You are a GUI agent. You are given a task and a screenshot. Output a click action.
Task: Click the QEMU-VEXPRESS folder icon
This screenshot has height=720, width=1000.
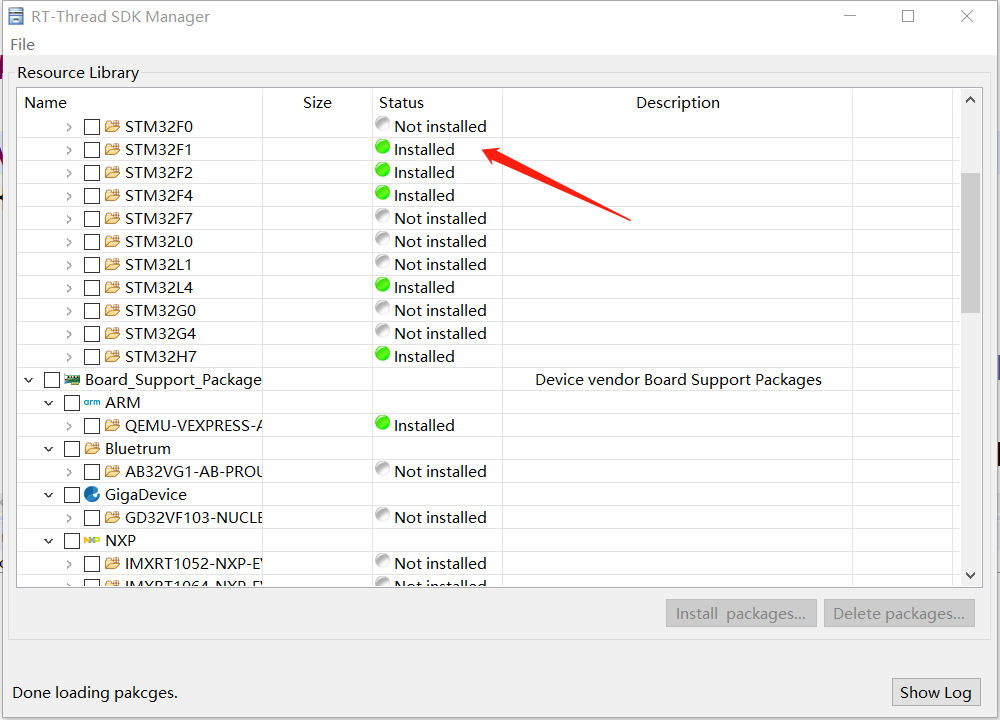point(112,425)
